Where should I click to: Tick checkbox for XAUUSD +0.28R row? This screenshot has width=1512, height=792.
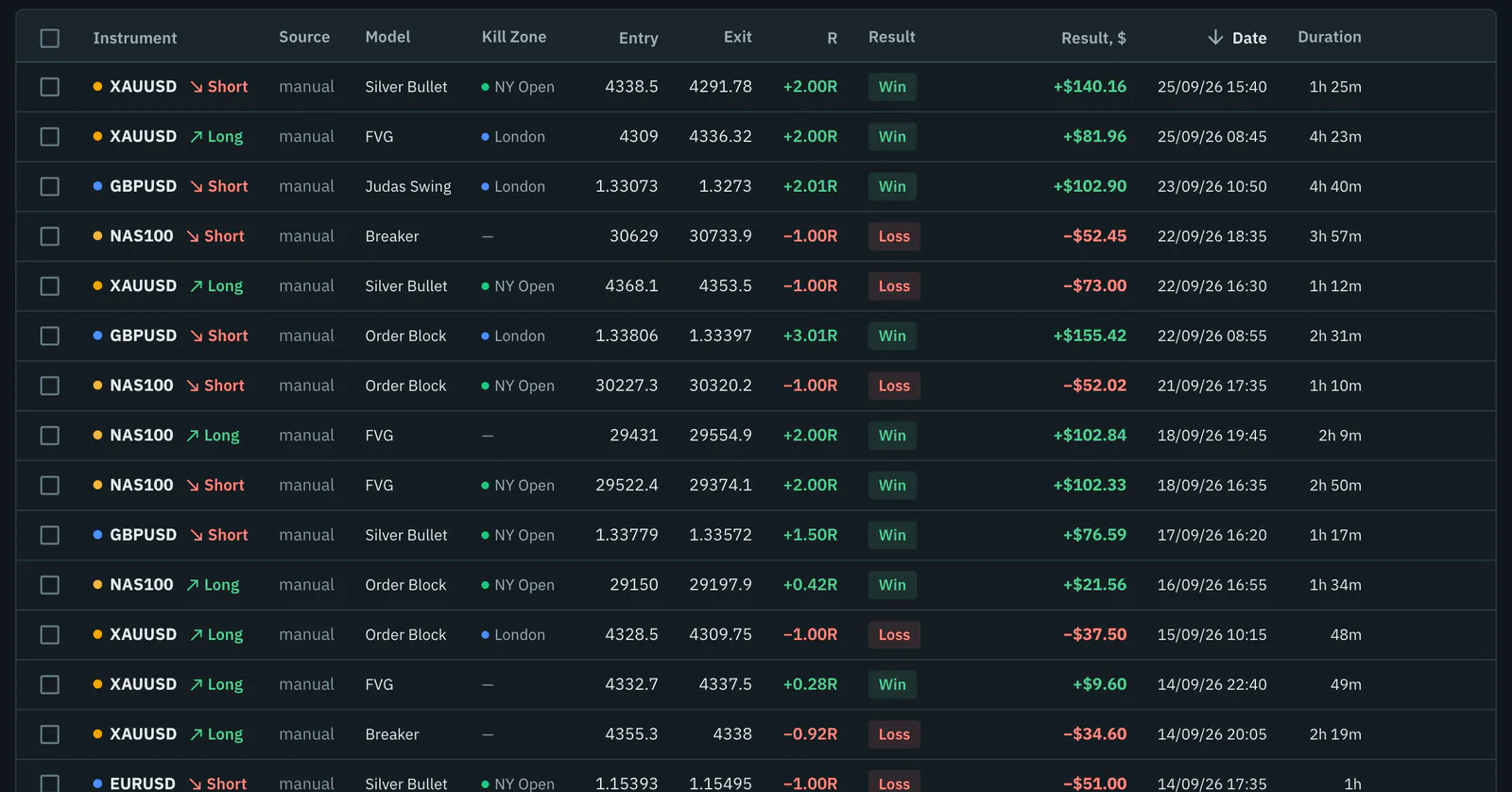coord(50,684)
